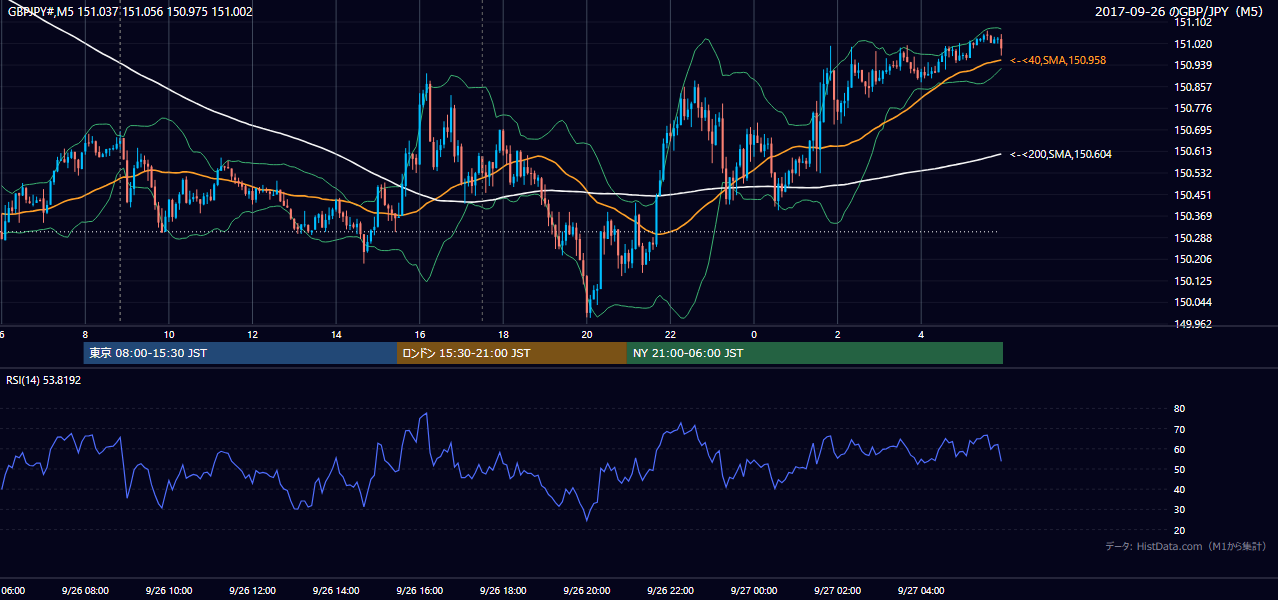Viewport: 1278px width, 600px height.
Task: Click the 2017-09-26 GBP/JPY (M5) chart title
Action: pos(1178,12)
